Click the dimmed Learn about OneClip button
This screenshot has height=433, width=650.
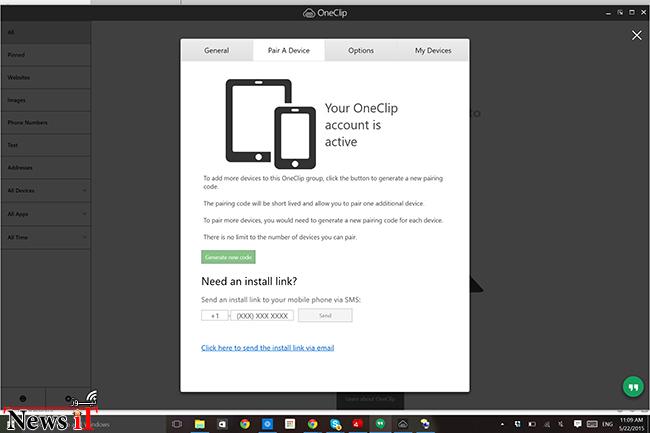click(x=370, y=399)
